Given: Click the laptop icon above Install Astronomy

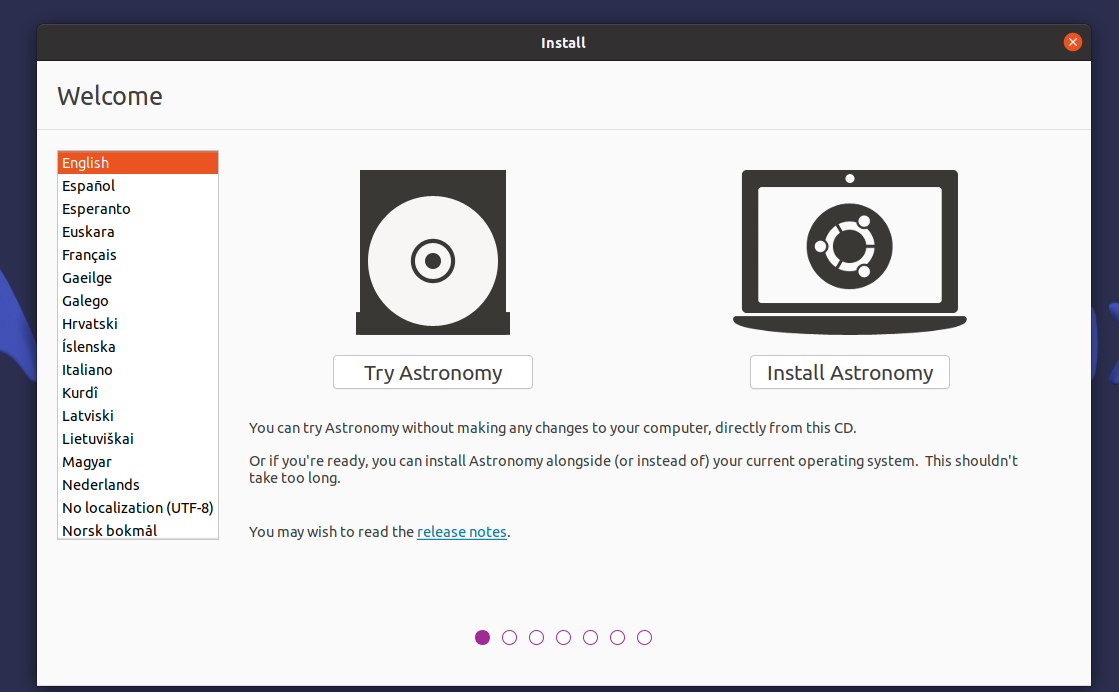Looking at the screenshot, I should (x=849, y=252).
